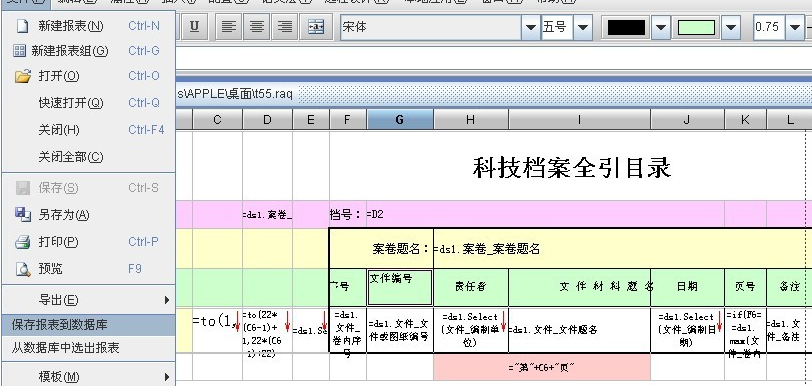Expand the background color dropdown arrow
The width and height of the screenshot is (812, 386).
pyautogui.click(x=731, y=27)
